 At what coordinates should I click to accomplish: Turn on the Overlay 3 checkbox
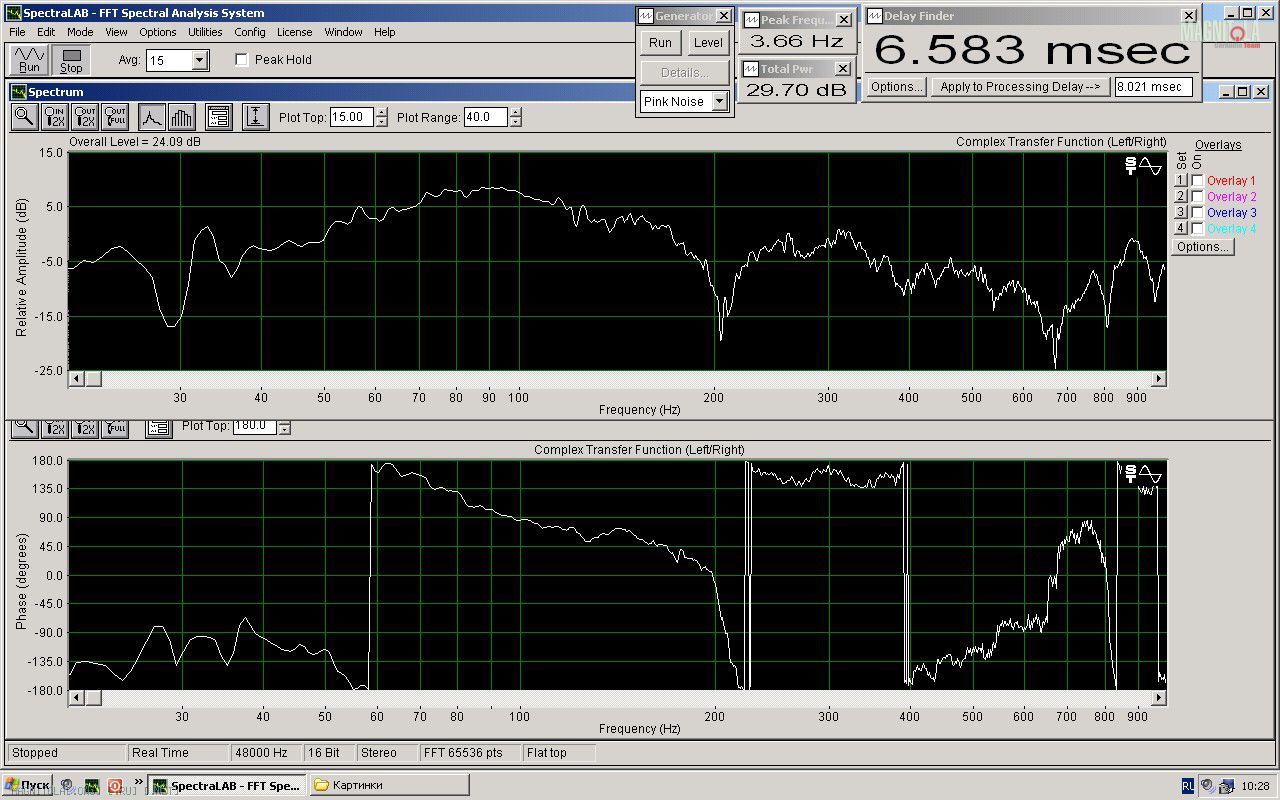[1197, 213]
